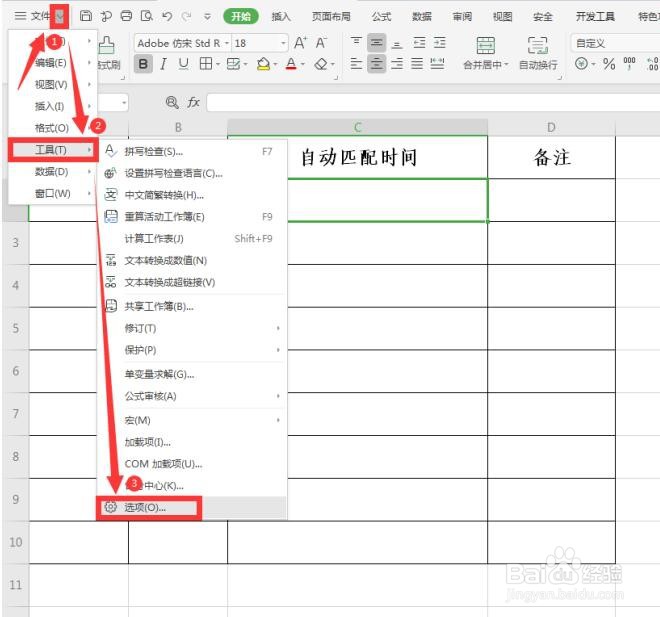Screen dimensions: 660x617
Task: Click the fx insert function icon
Action: (x=193, y=102)
